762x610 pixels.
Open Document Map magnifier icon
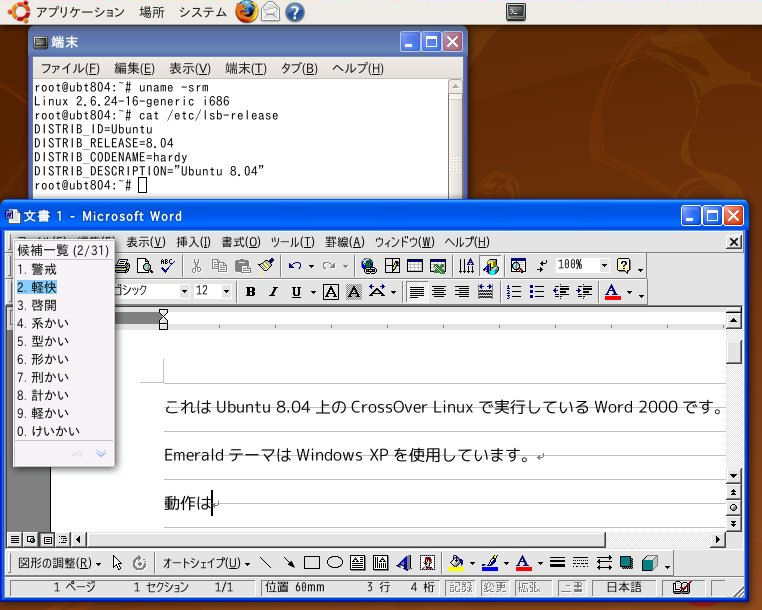pyautogui.click(x=518, y=265)
